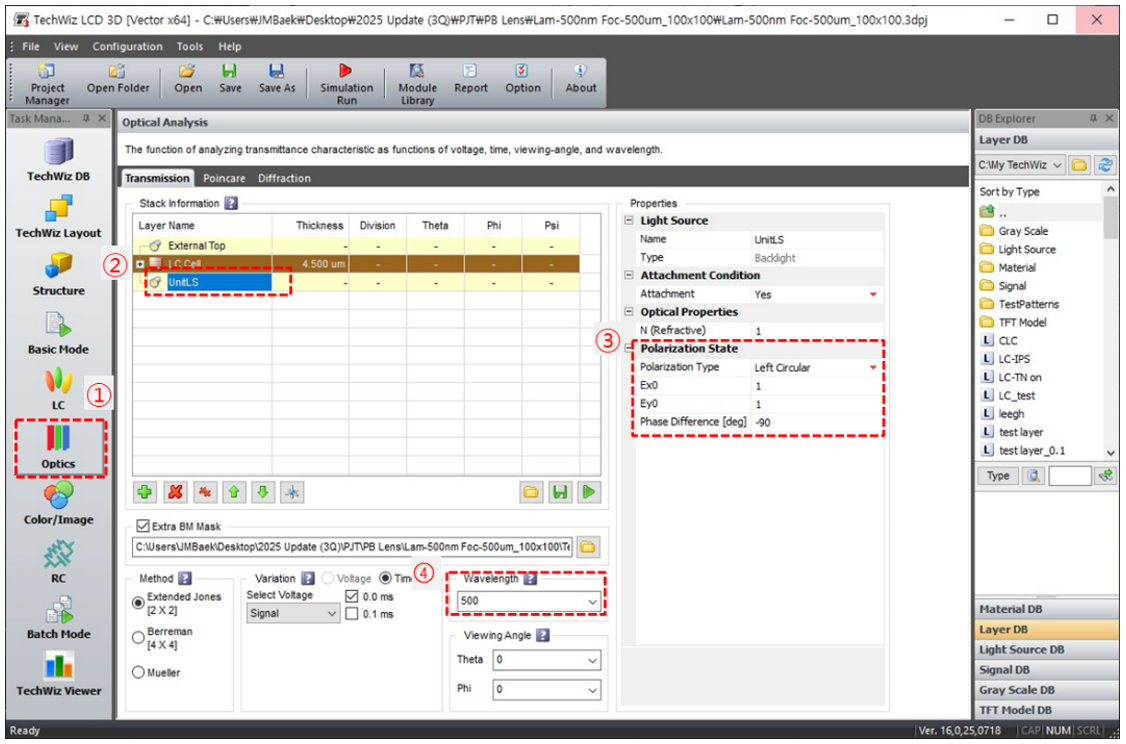Expand the LC Cell layer row

pyautogui.click(x=141, y=263)
